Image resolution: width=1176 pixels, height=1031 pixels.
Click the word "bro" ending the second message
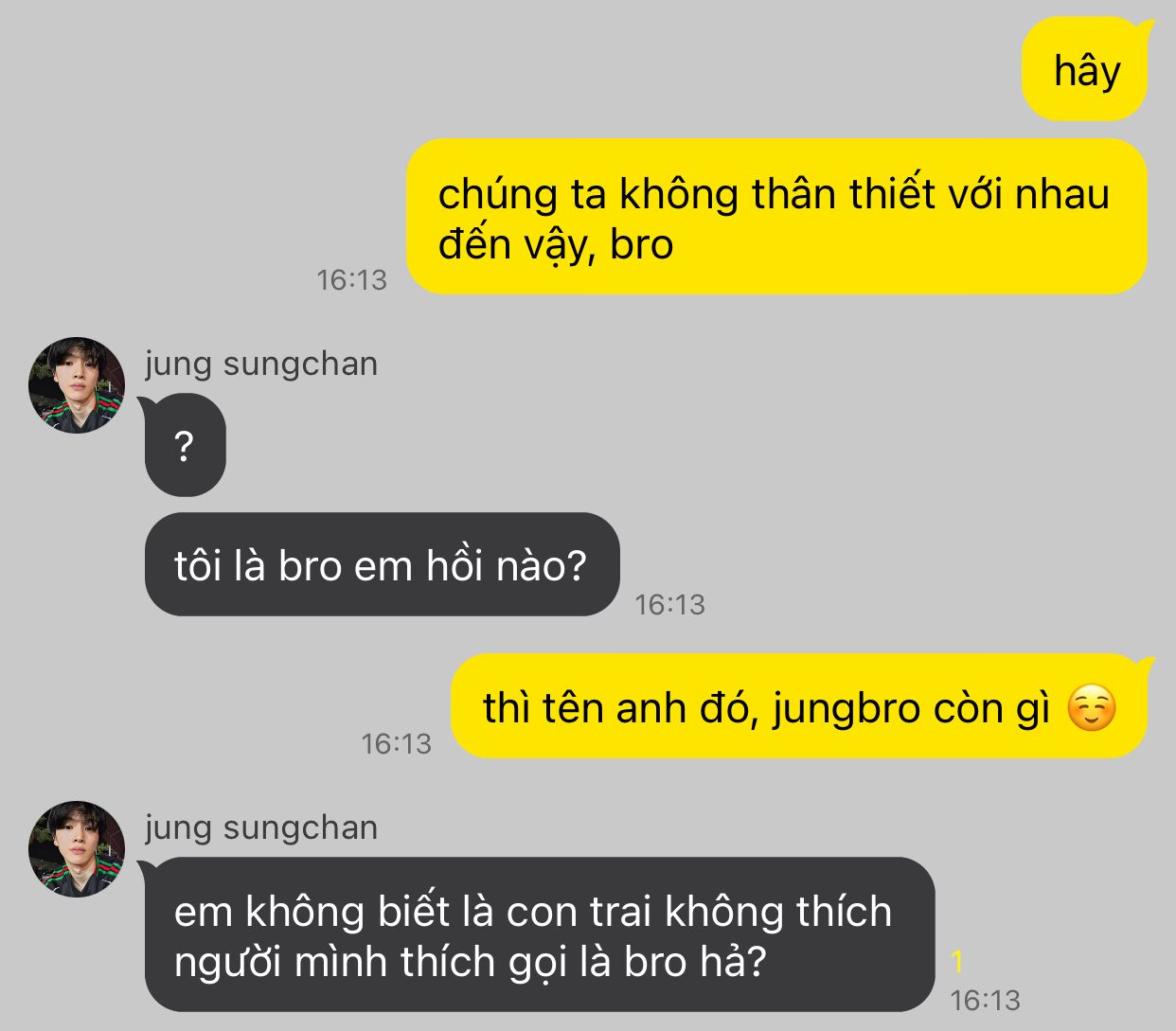(642, 244)
